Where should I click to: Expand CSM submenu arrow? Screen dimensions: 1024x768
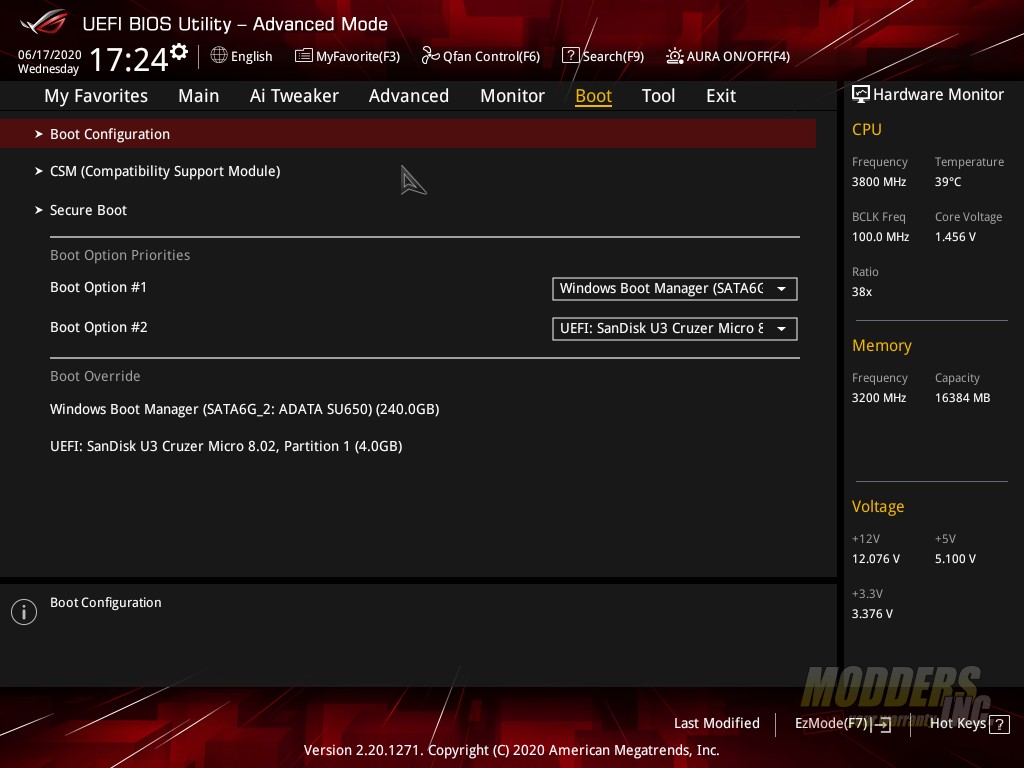(39, 171)
